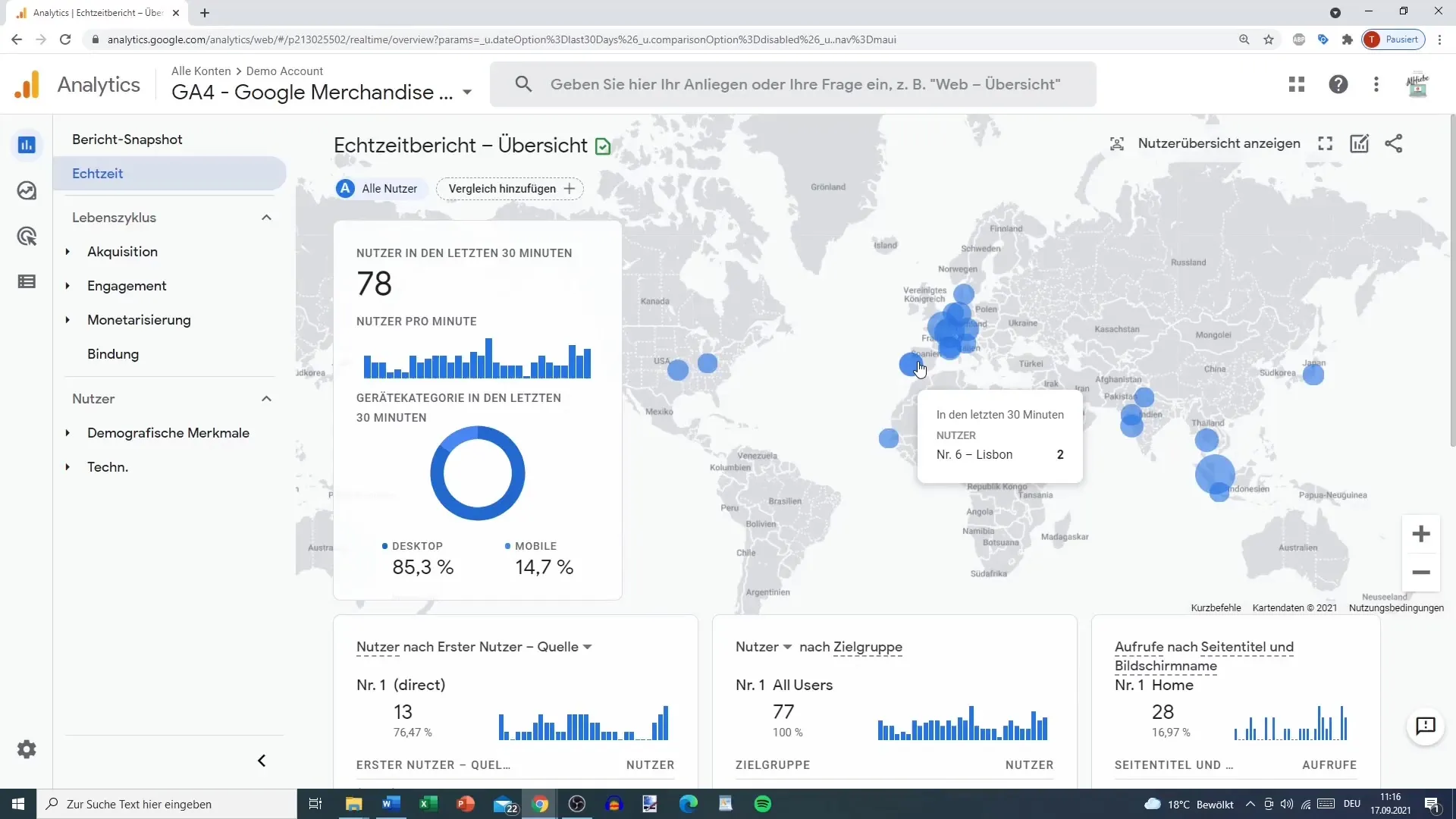Open Word from the taskbar
This screenshot has width=1456, height=819.
391,804
